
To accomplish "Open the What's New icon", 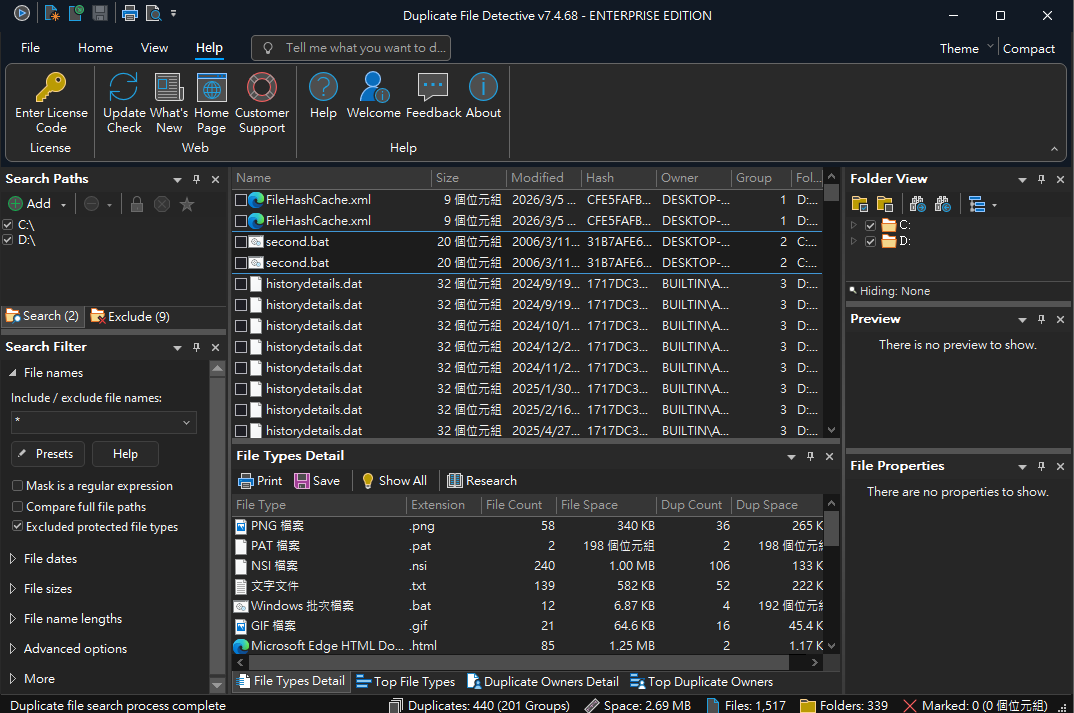I will point(169,88).
